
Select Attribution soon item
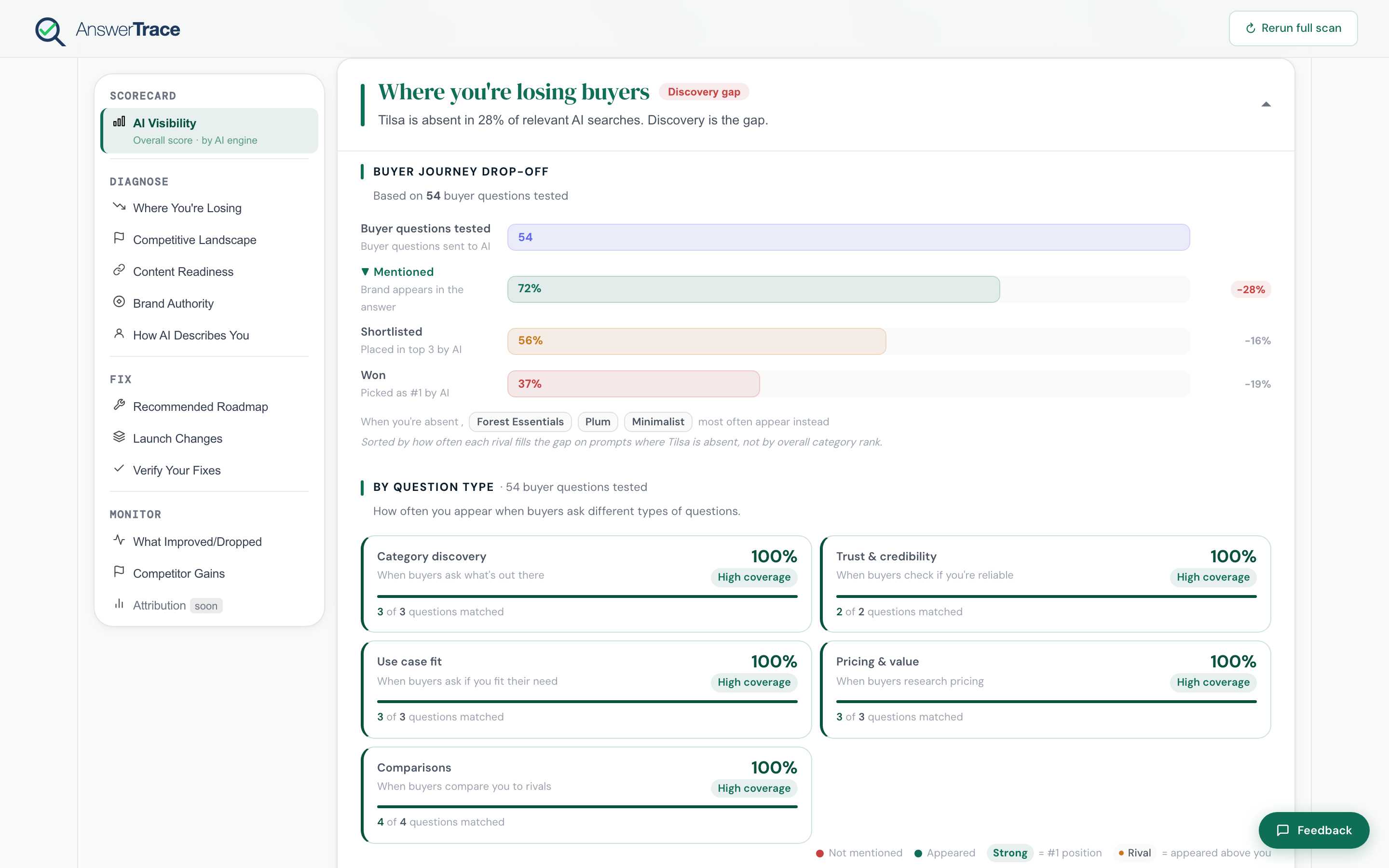click(x=209, y=605)
